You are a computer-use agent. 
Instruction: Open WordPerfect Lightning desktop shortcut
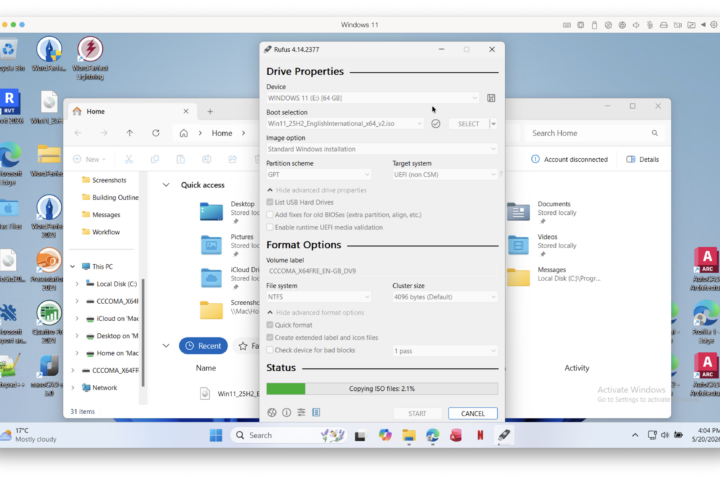click(90, 58)
